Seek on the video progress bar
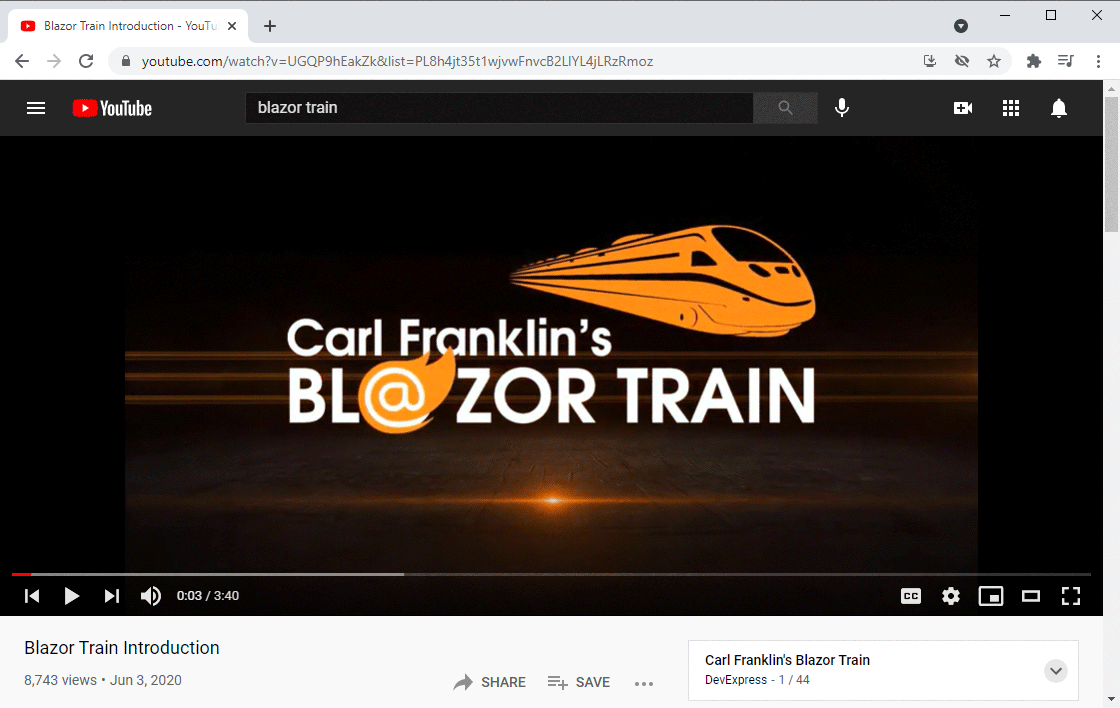 [551, 574]
